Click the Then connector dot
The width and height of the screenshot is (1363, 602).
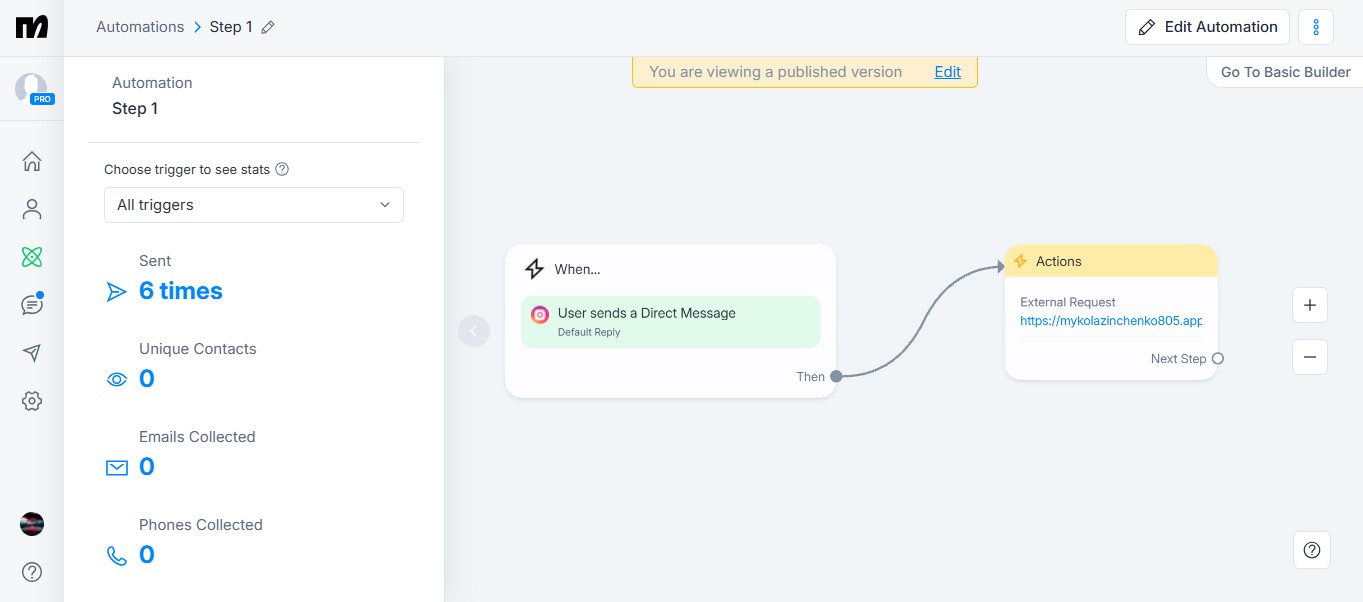[x=836, y=376]
